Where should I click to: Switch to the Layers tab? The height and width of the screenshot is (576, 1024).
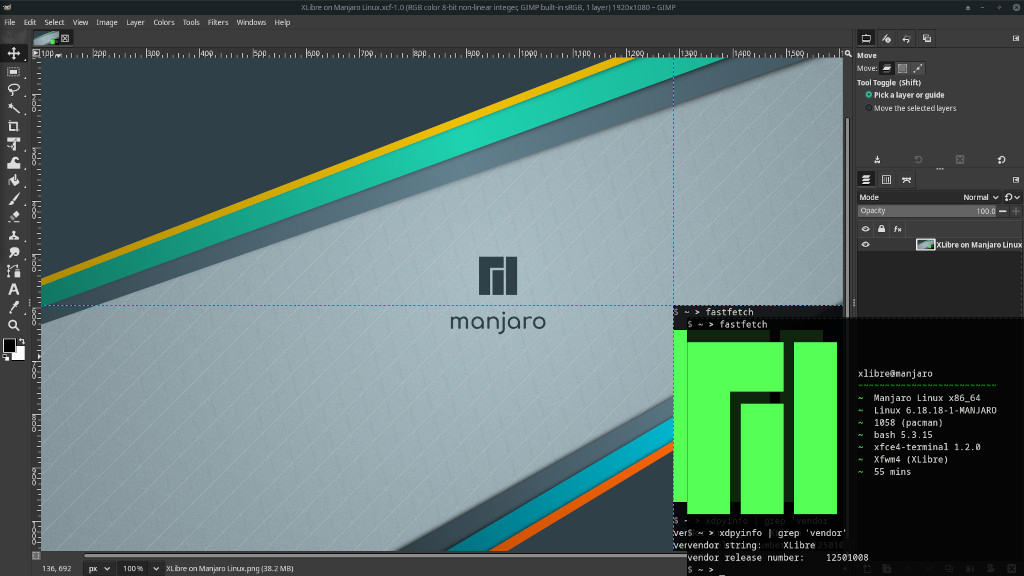pos(866,180)
